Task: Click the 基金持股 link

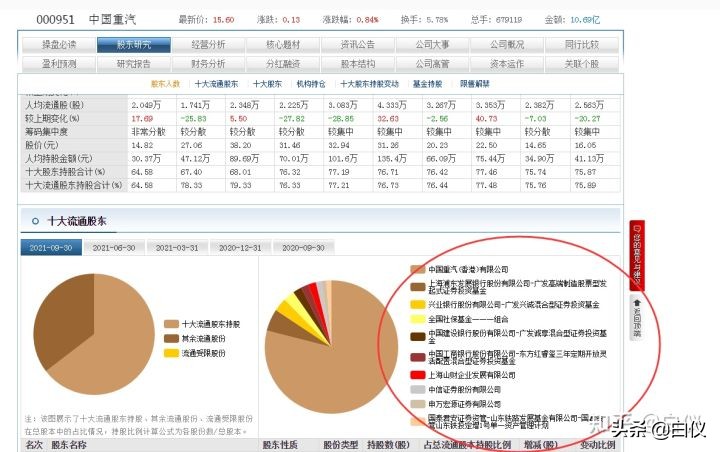Action: tap(428, 84)
